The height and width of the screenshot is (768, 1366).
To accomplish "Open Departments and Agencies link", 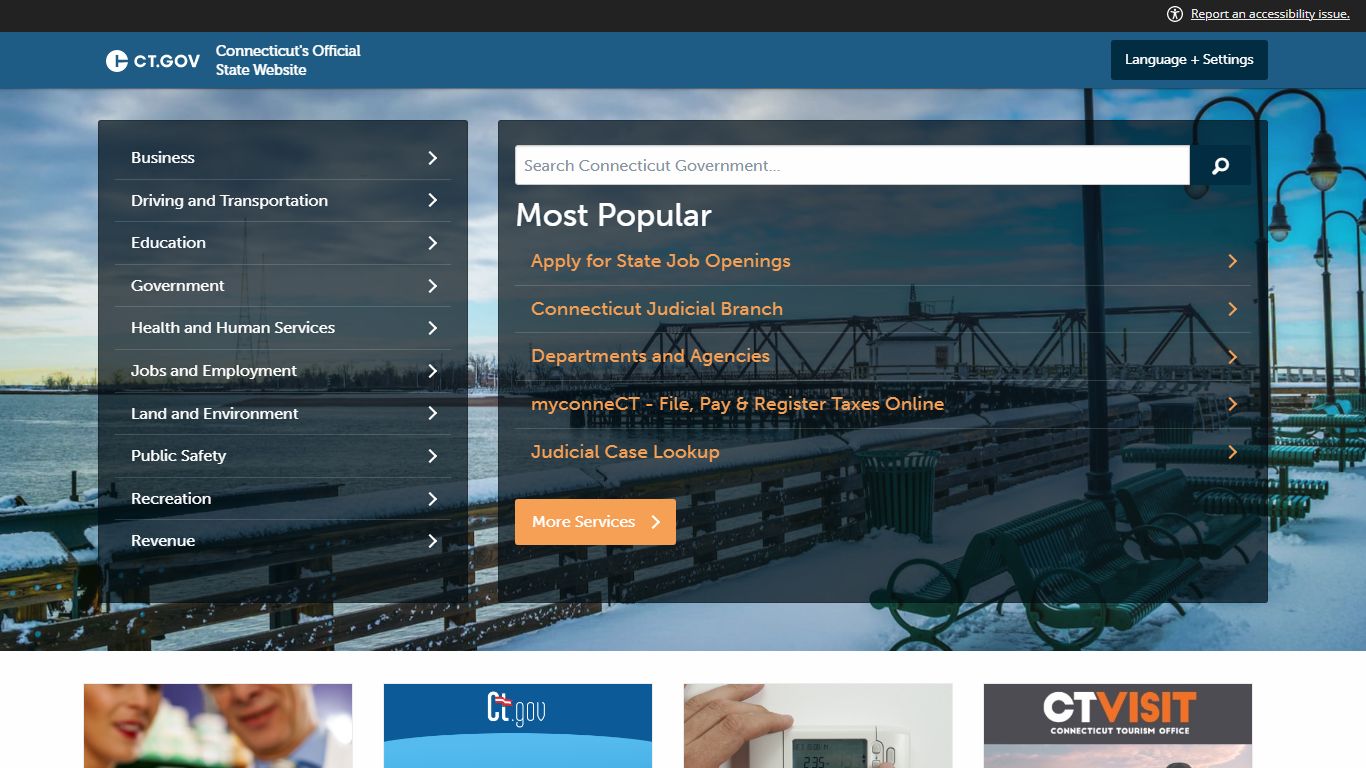I will (650, 356).
